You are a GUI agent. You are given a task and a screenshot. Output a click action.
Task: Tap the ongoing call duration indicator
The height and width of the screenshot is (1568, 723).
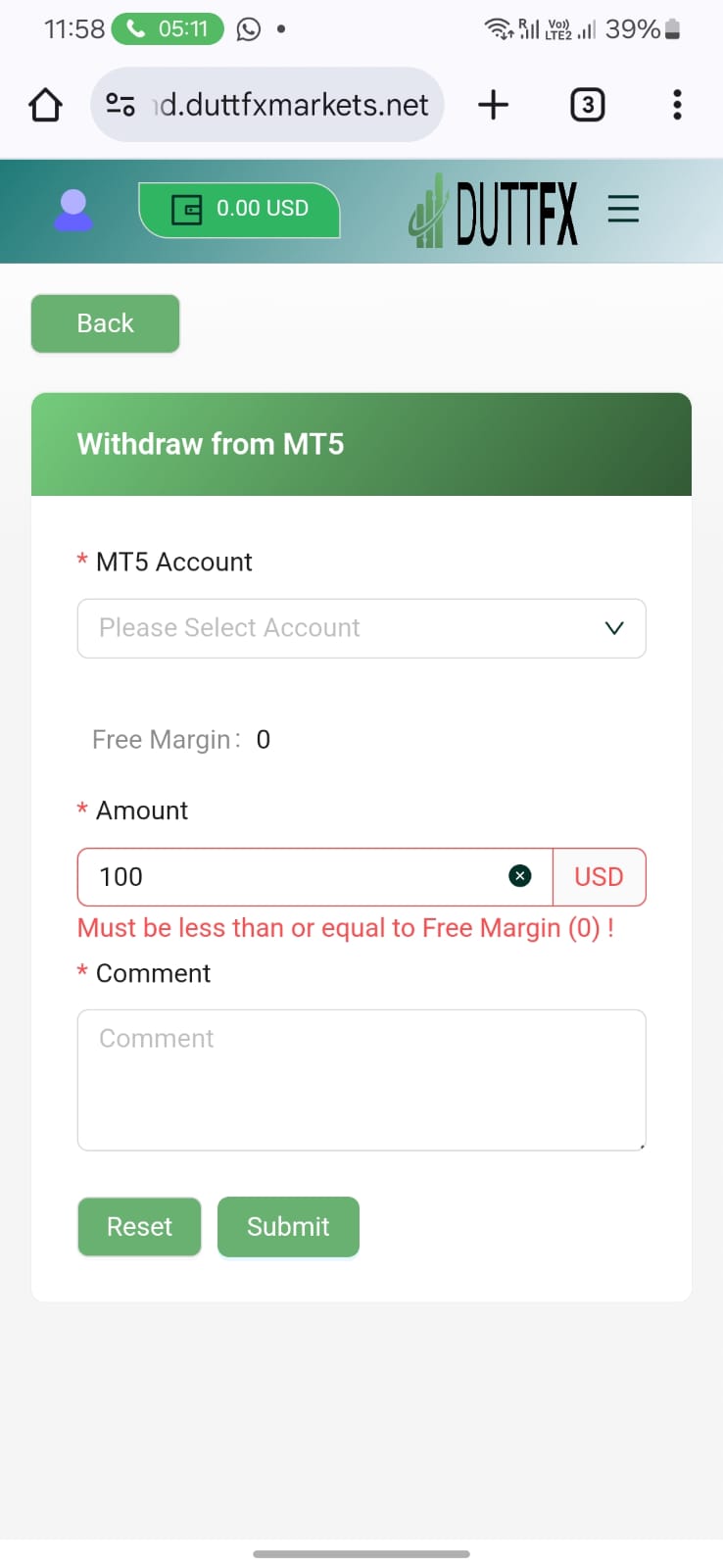(x=168, y=29)
